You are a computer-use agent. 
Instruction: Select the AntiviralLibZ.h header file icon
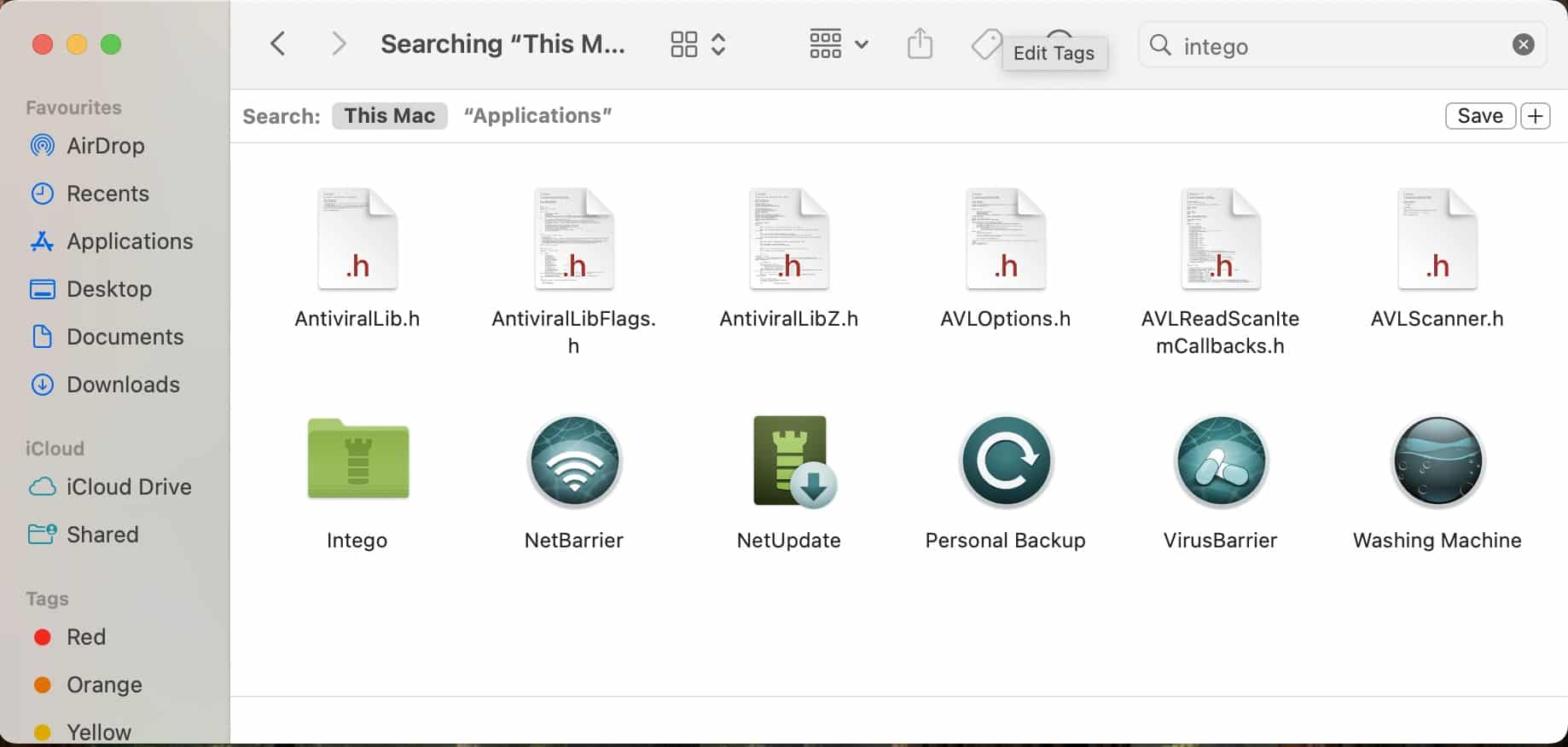point(789,239)
